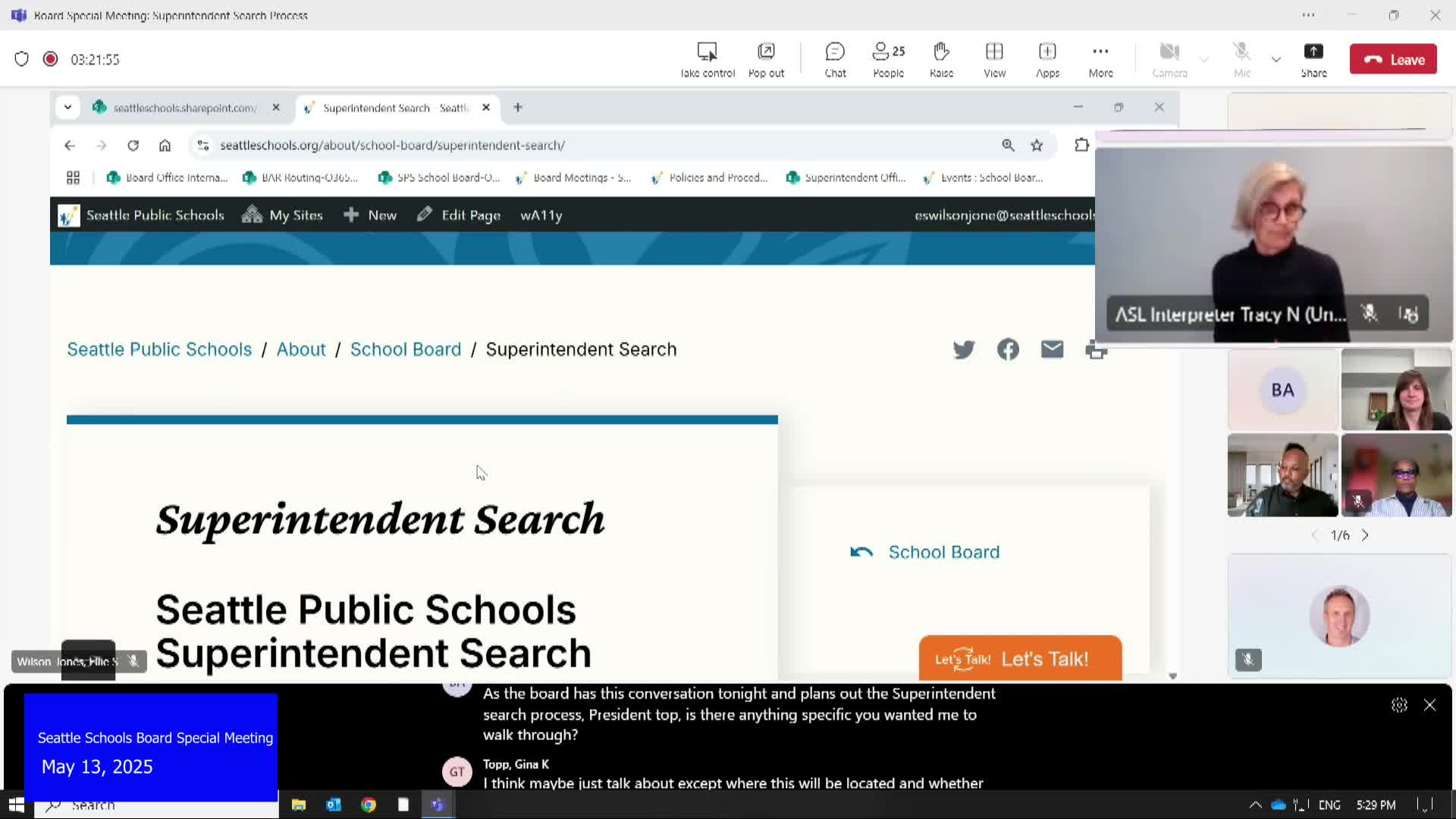Click Take control in Teams toolbar
Screen dimensions: 1456x819
click(x=707, y=60)
